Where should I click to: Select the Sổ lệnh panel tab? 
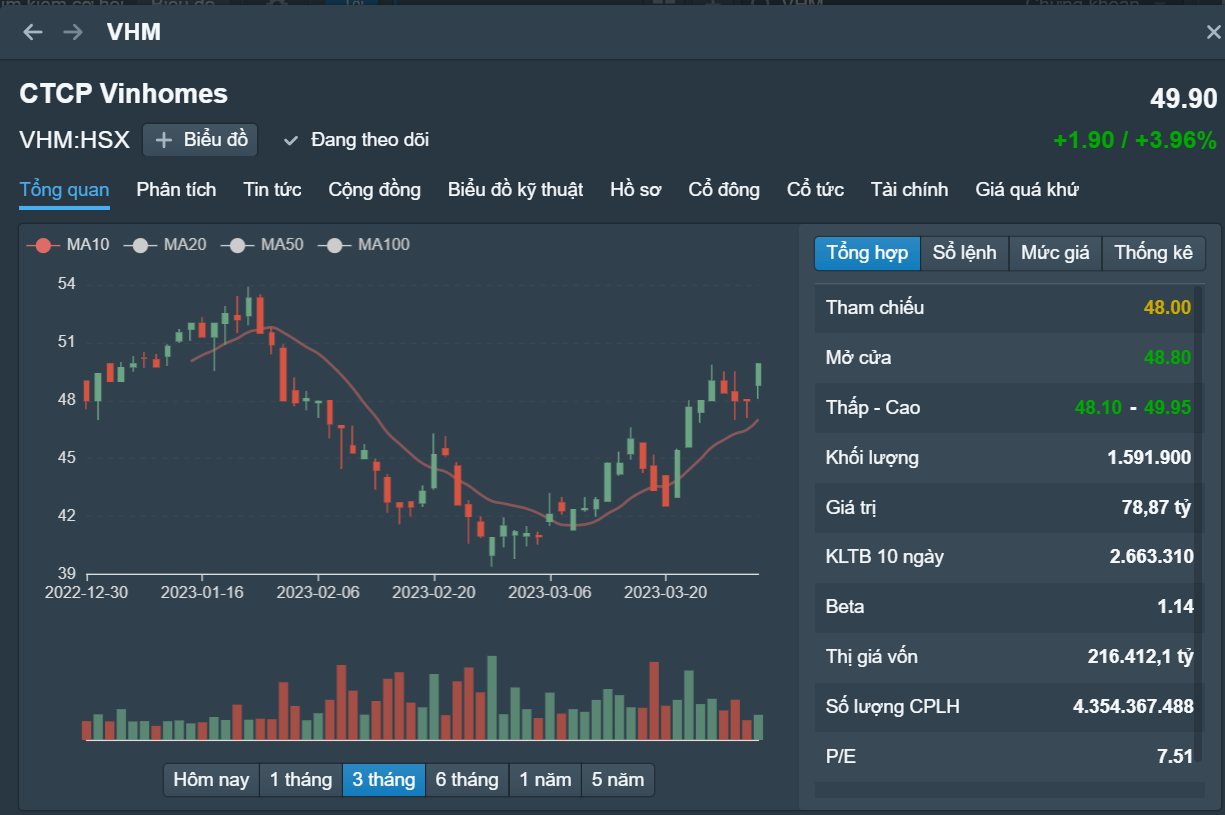964,253
